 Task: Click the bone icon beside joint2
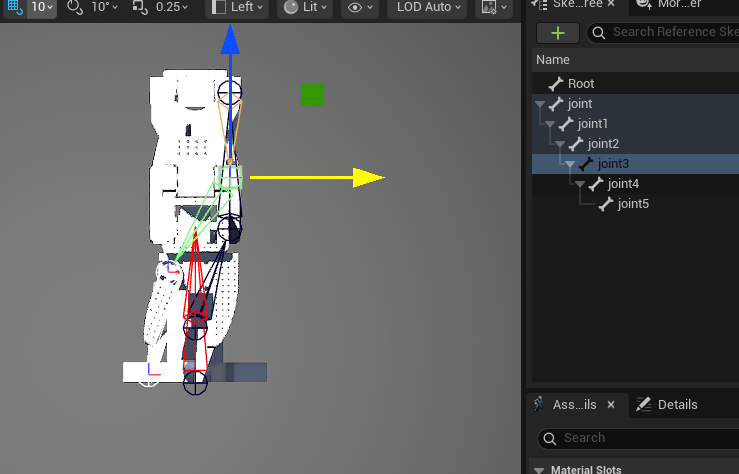coord(576,144)
